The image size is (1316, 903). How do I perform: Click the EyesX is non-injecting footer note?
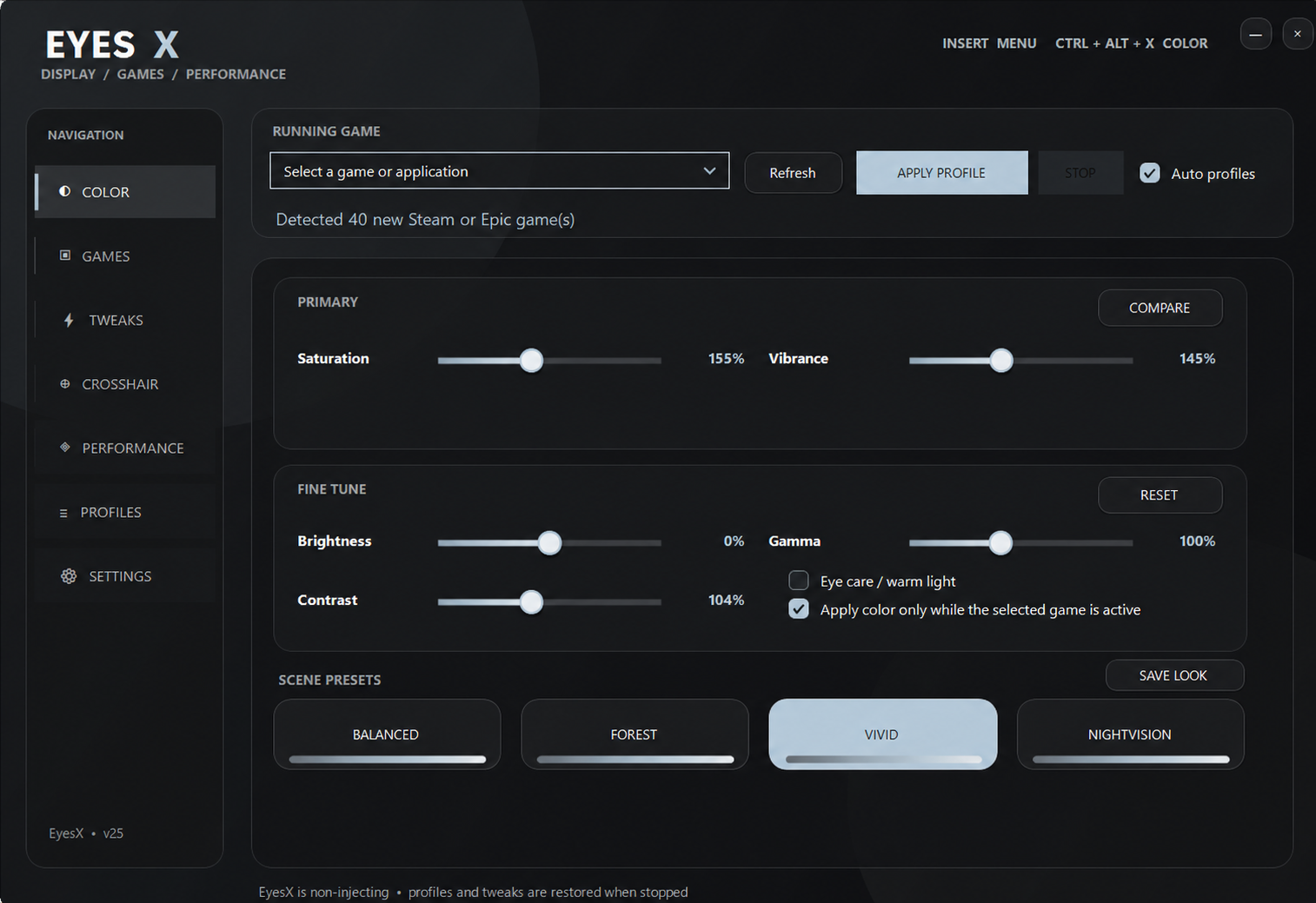coord(473,892)
